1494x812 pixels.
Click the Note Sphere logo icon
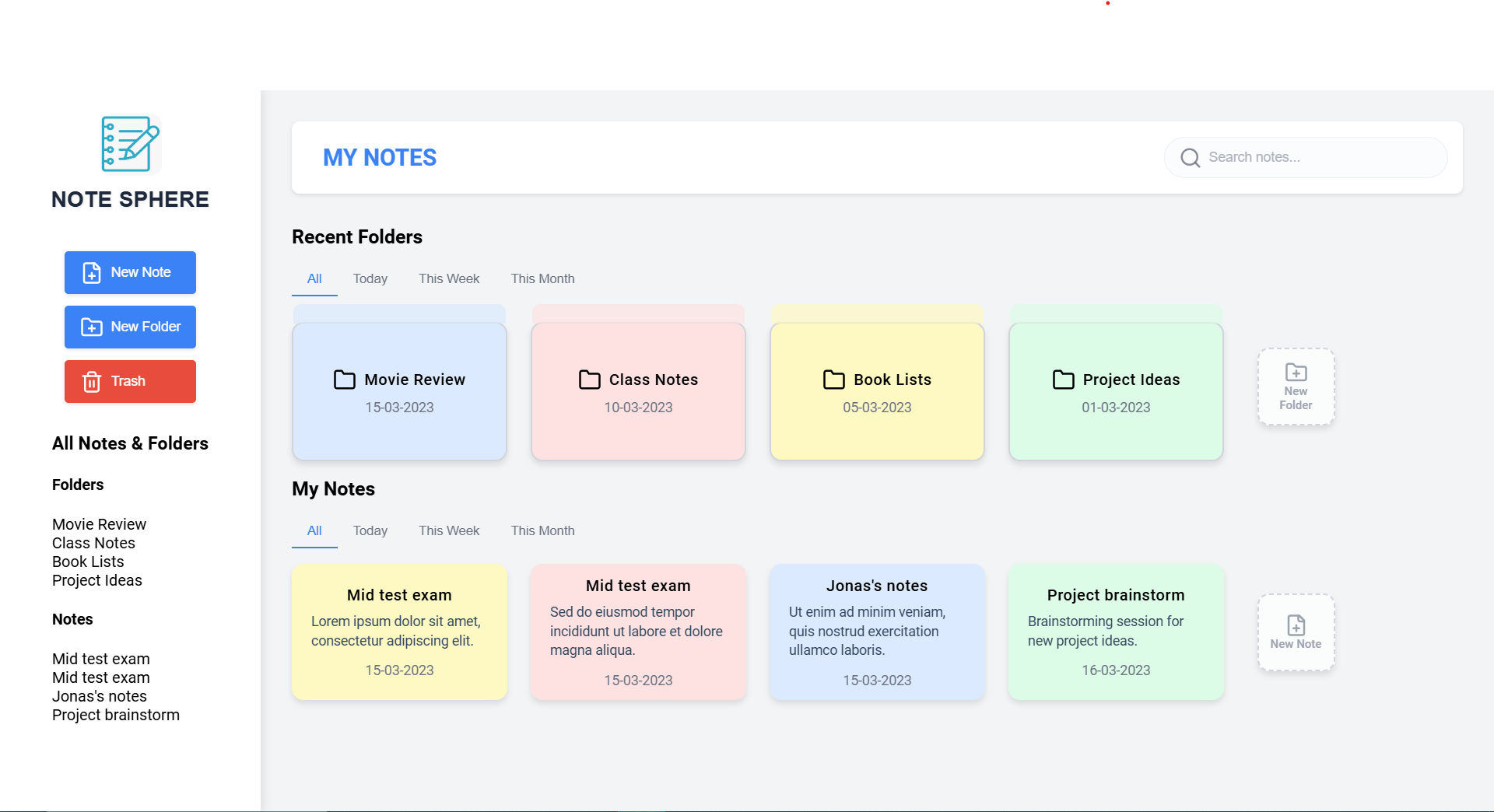coord(130,145)
